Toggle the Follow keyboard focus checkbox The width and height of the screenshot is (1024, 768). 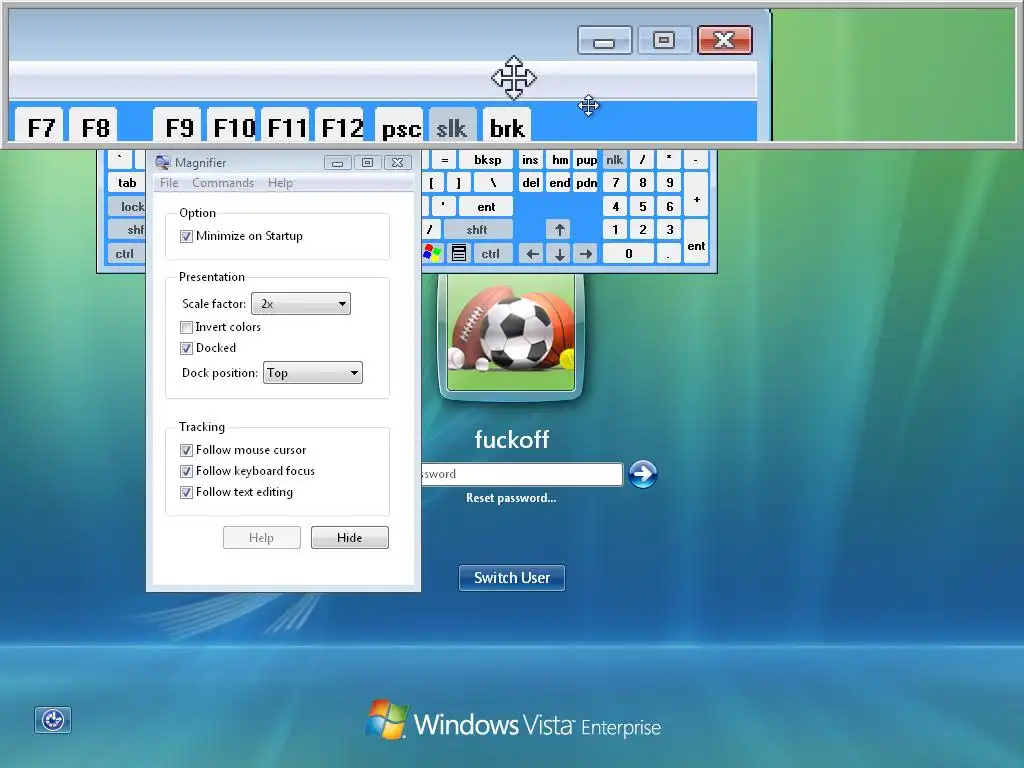186,471
